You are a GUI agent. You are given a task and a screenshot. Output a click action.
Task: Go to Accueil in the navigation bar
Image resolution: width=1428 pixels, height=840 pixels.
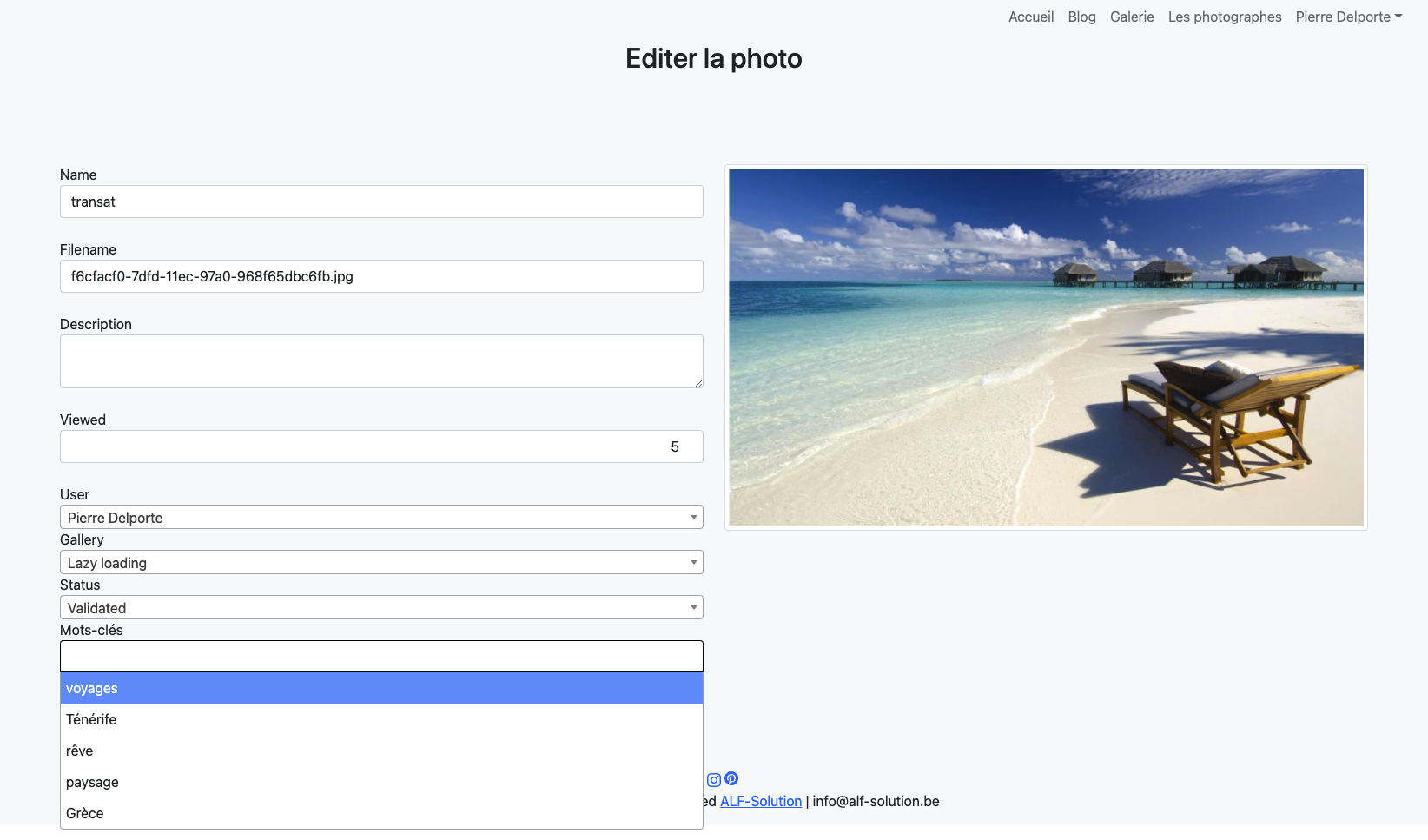1031,17
